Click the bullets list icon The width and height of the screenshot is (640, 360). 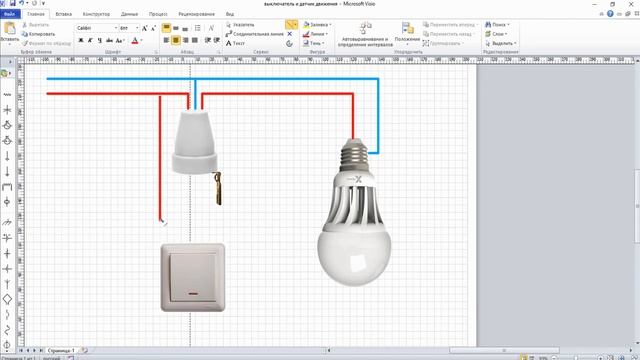pos(198,28)
